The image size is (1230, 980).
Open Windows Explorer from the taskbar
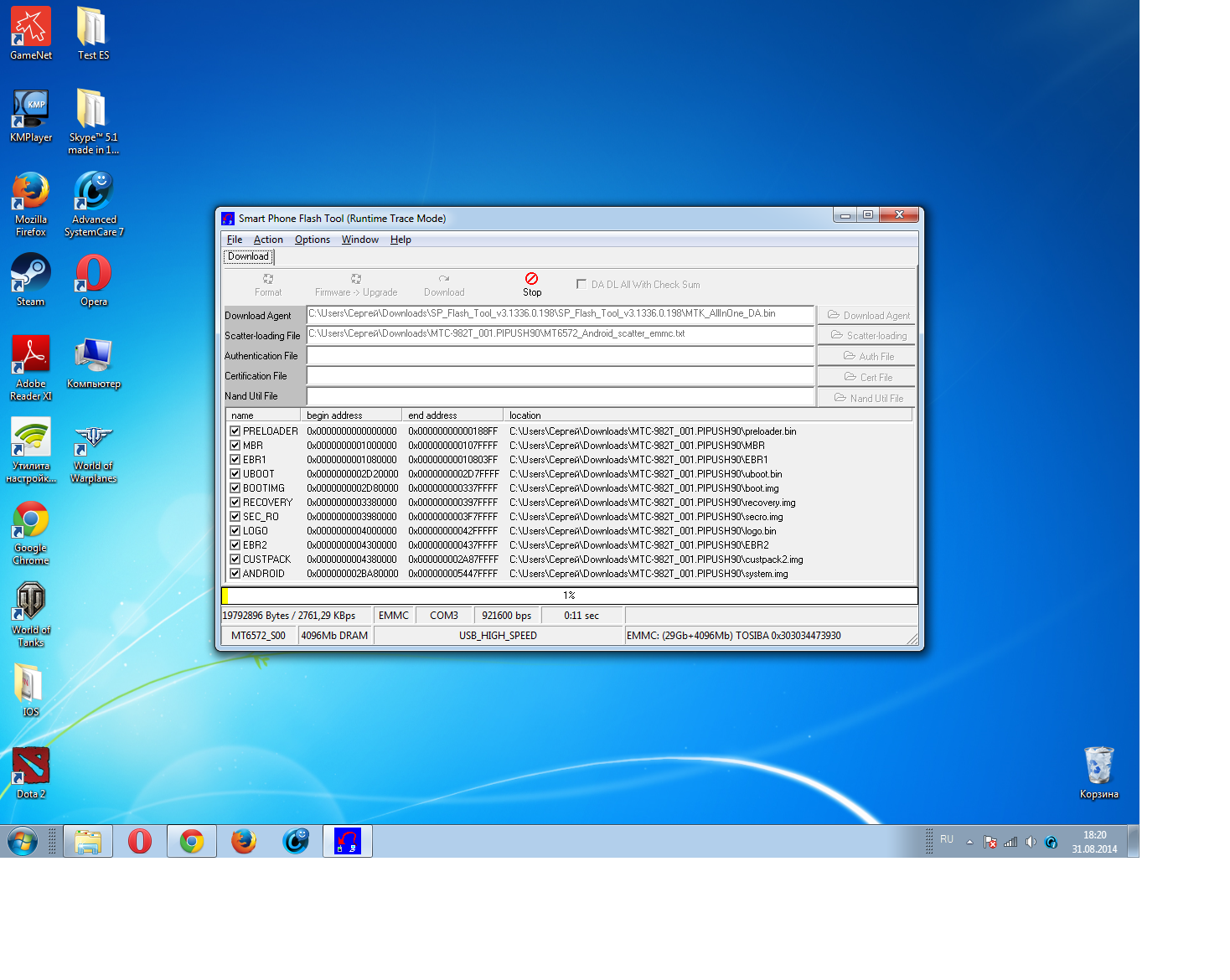[88, 841]
